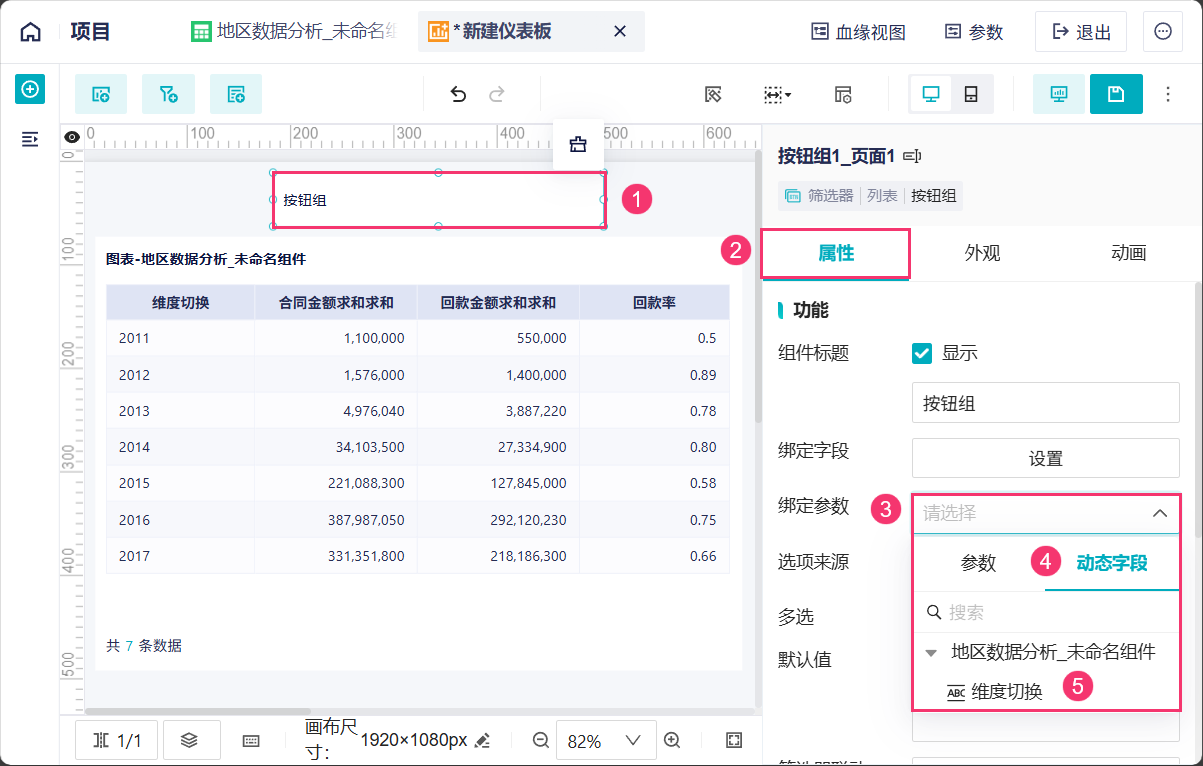Switch to the 参数 tab in dropdown
The height and width of the screenshot is (766, 1203).
click(979, 563)
